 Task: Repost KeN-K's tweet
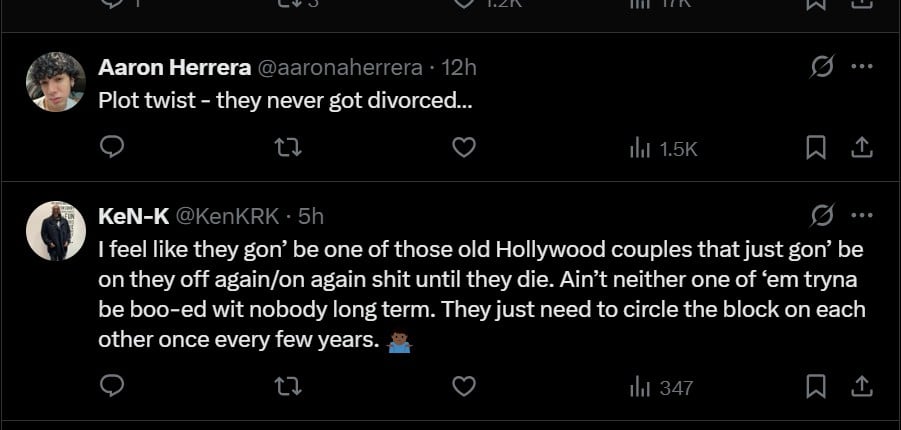288,386
